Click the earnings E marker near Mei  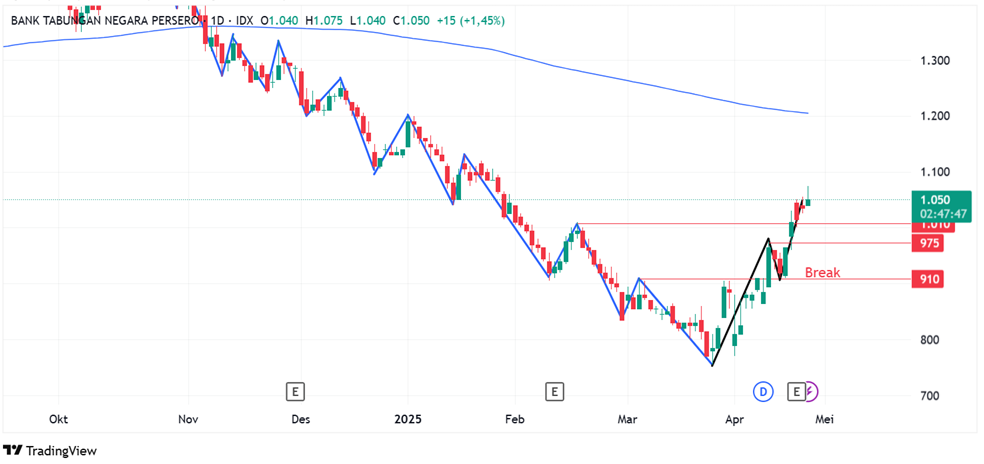(796, 392)
